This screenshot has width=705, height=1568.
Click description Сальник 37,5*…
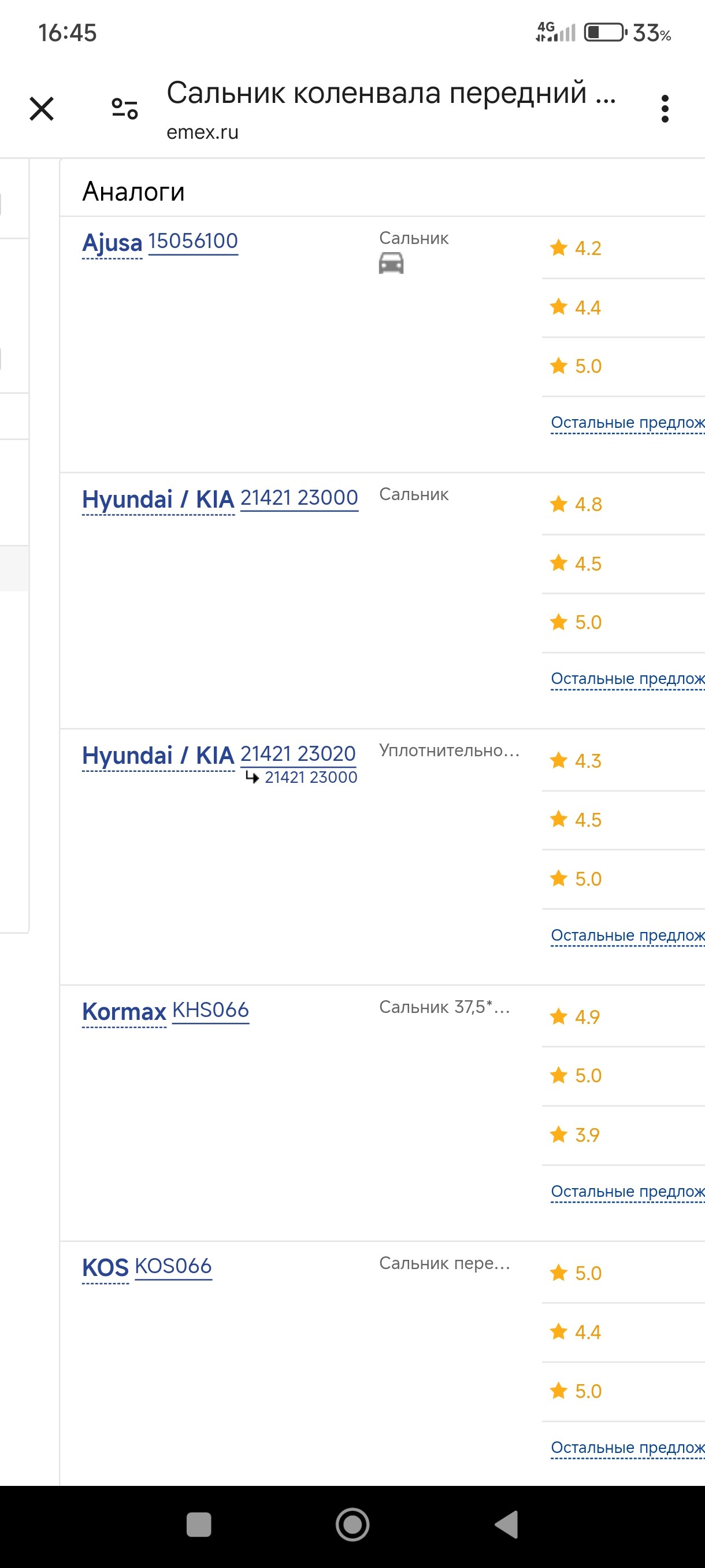coord(444,1007)
